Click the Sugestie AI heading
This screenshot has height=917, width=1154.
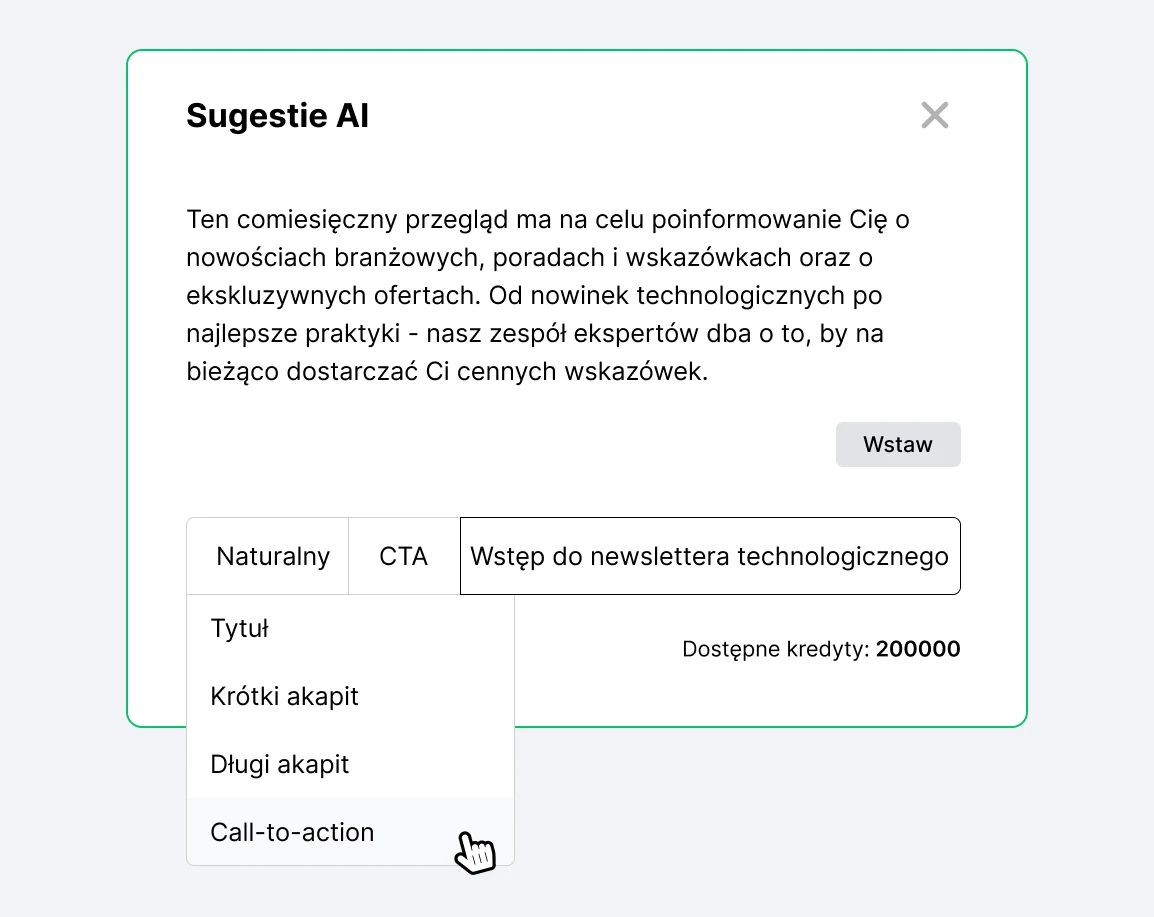tap(278, 116)
